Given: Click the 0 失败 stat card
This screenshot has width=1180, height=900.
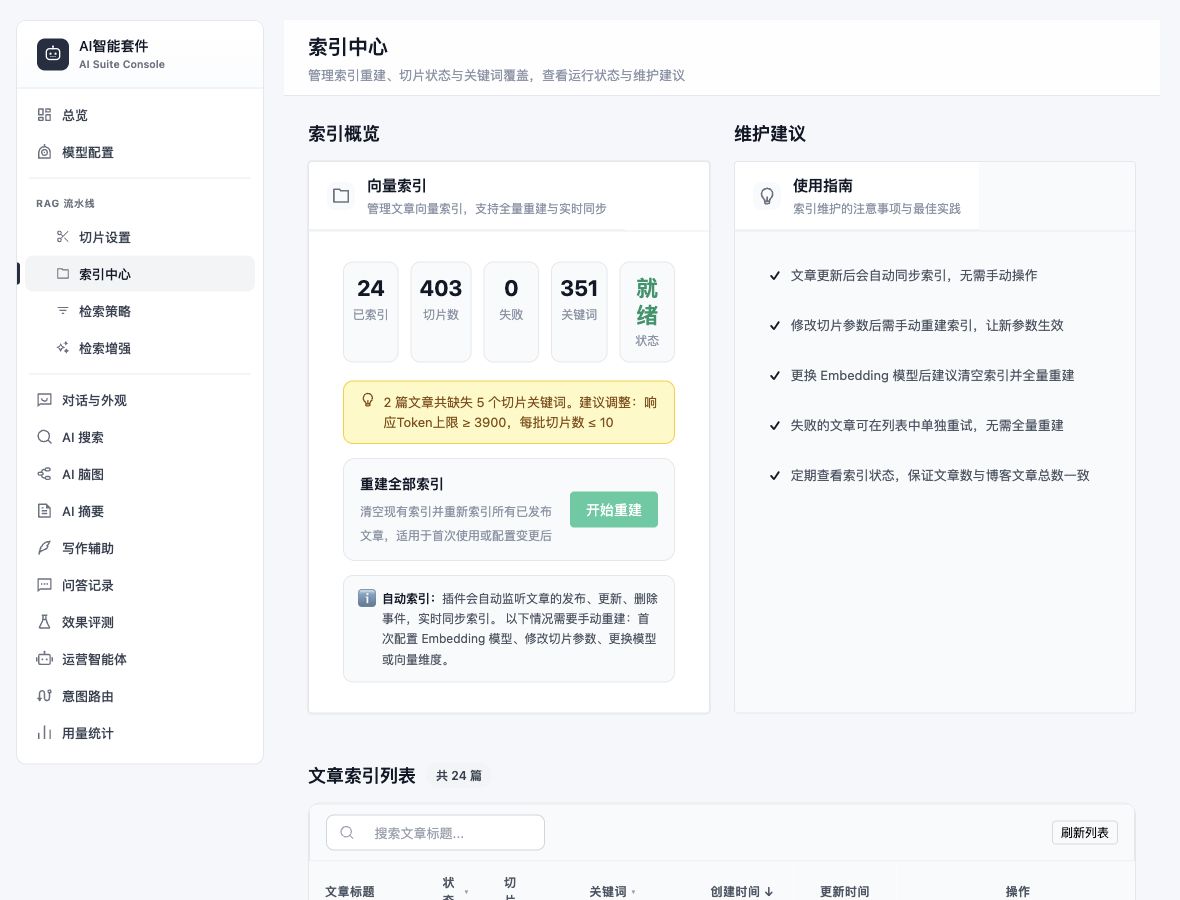Looking at the screenshot, I should coord(511,312).
